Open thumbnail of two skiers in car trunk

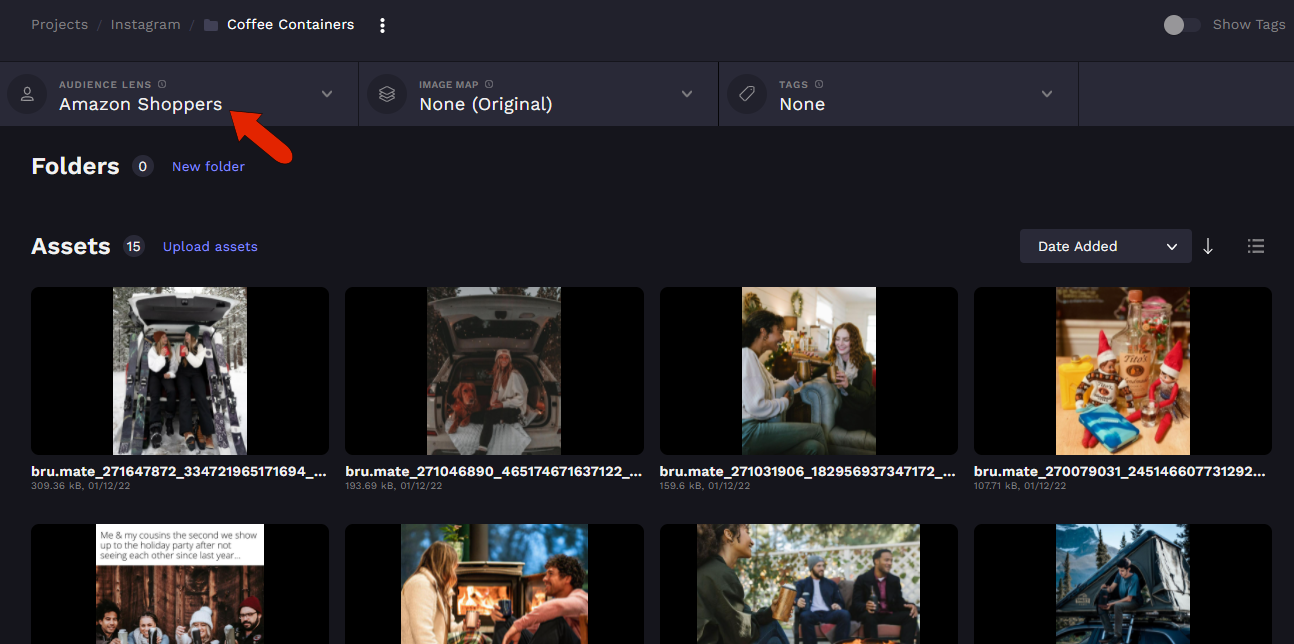coord(180,371)
